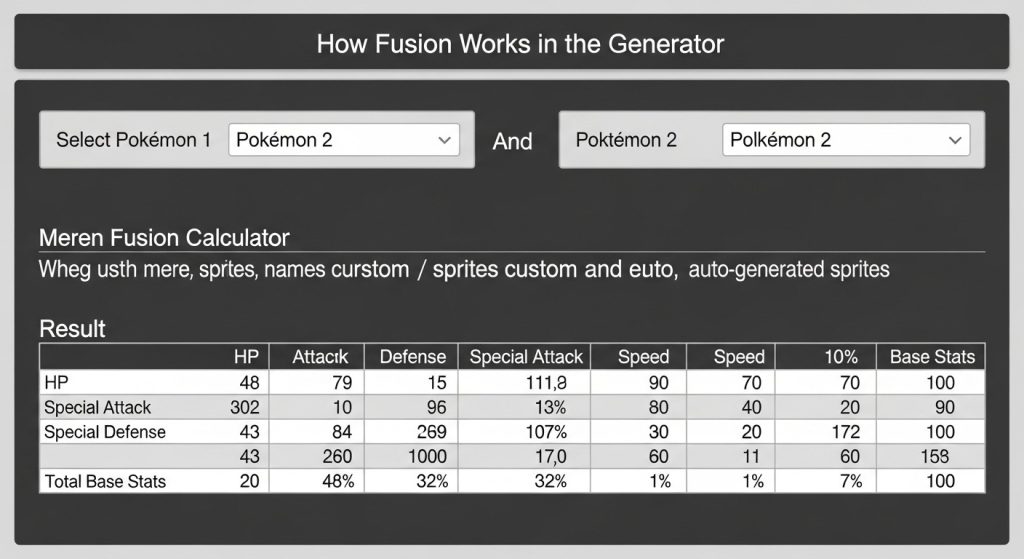
Task: Click the 'Base Stats' column header
Action: click(932, 357)
